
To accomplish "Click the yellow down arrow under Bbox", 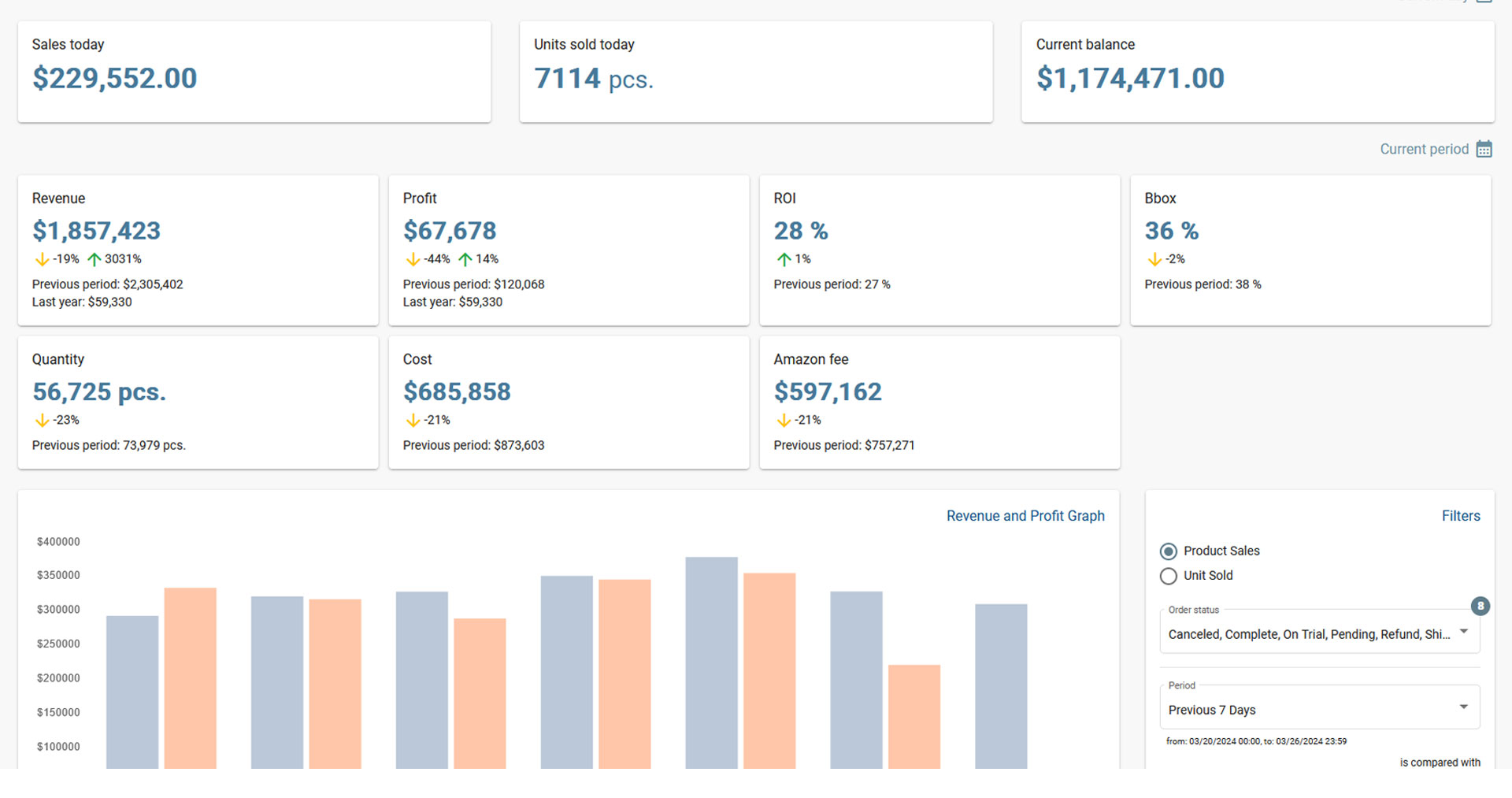I will pos(1154,259).
